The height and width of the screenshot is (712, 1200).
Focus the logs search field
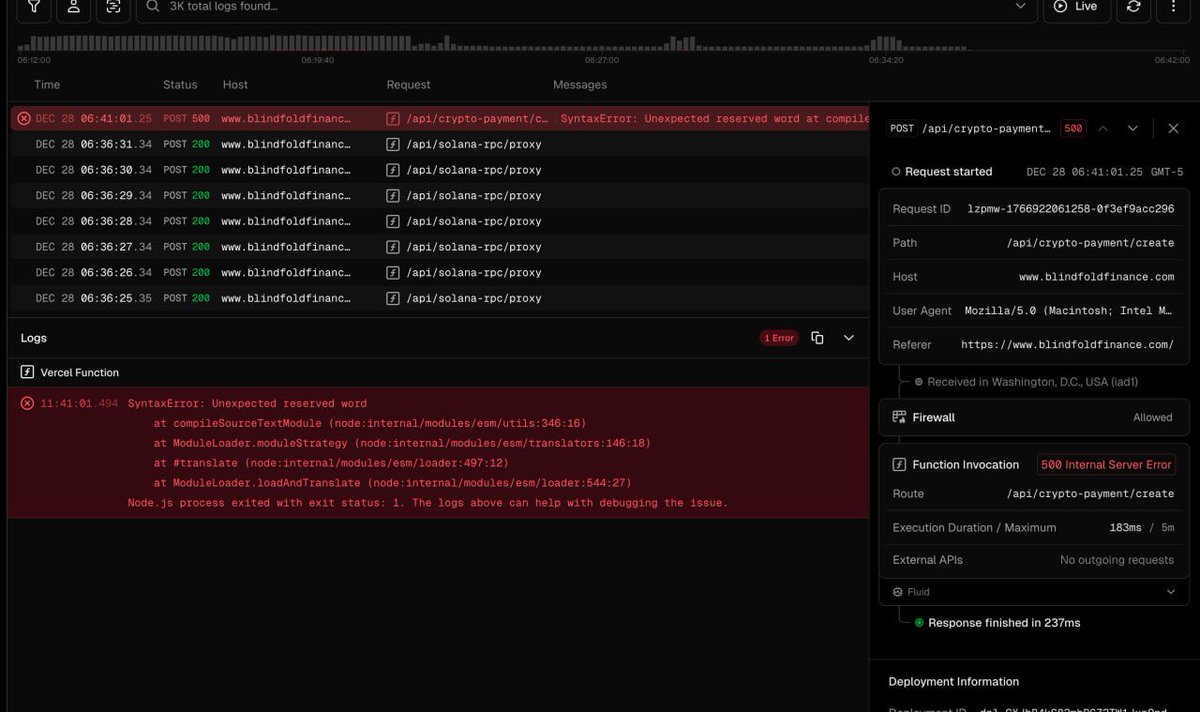[x=585, y=7]
